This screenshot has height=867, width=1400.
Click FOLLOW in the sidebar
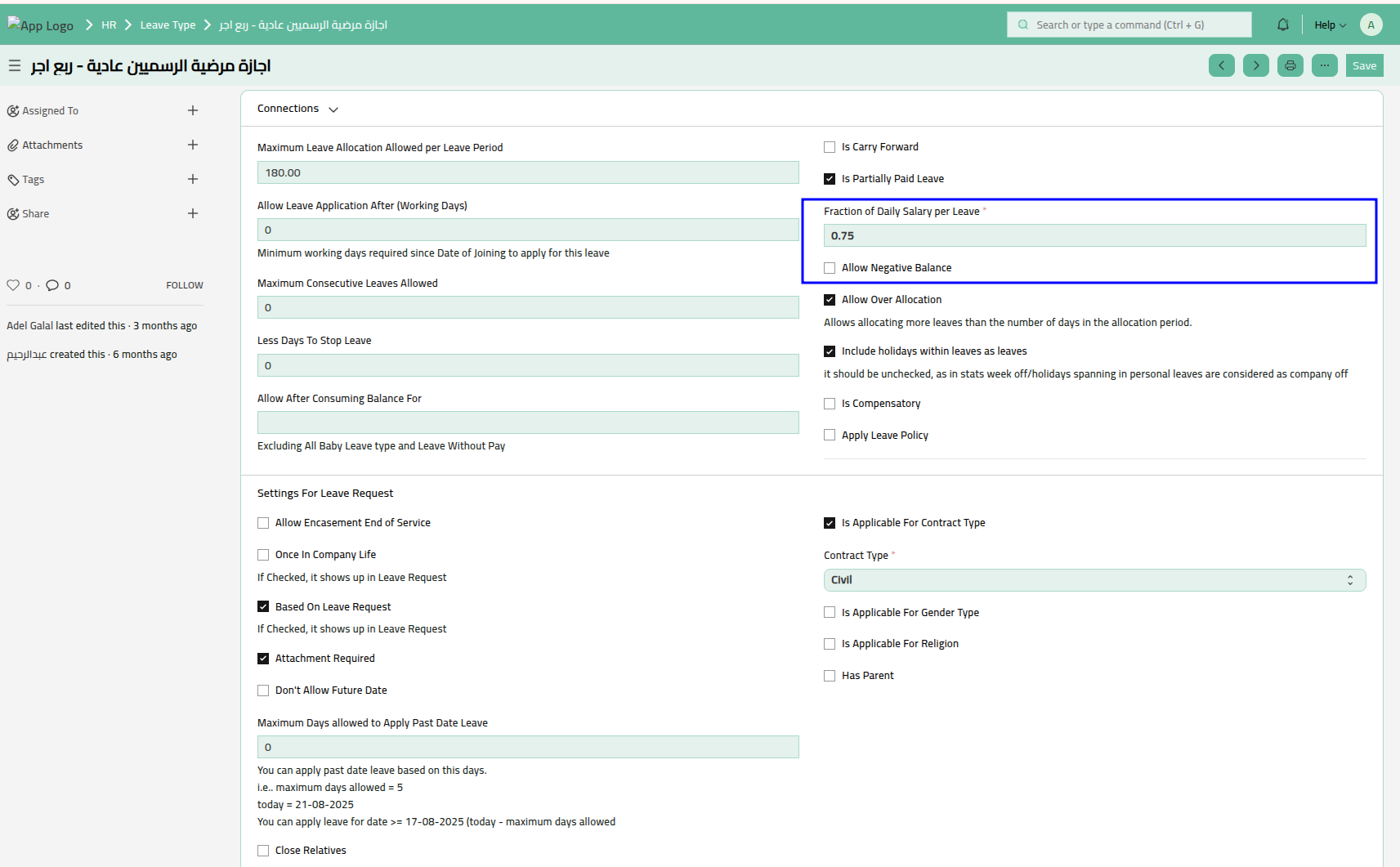point(185,285)
